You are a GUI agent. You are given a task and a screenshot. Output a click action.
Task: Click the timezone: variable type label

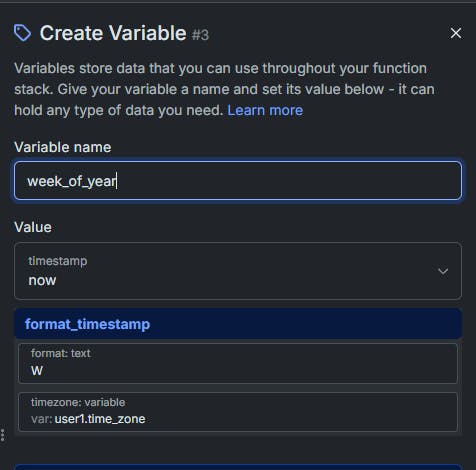[x=78, y=402]
